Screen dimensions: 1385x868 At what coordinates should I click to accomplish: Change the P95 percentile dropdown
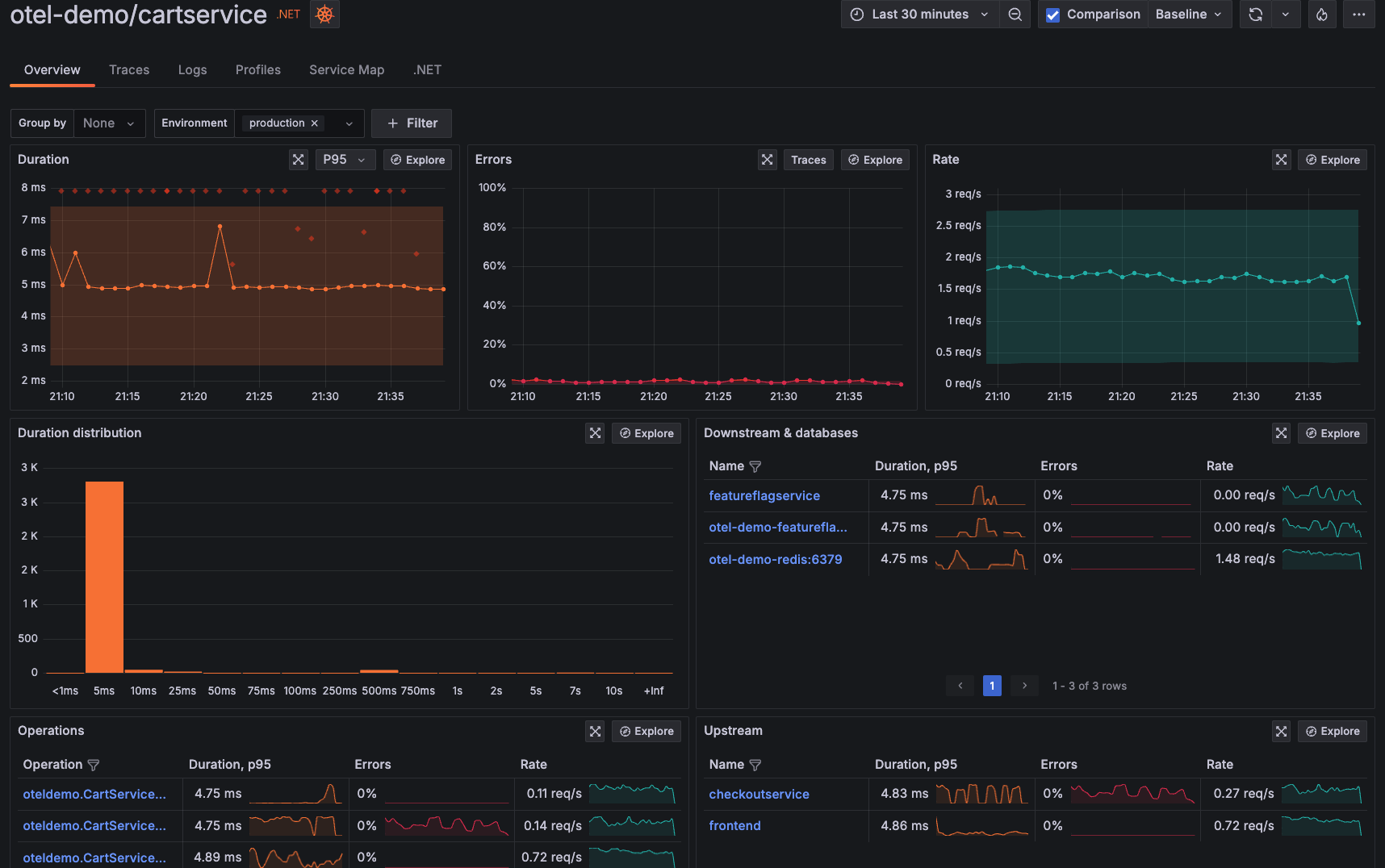pos(345,159)
